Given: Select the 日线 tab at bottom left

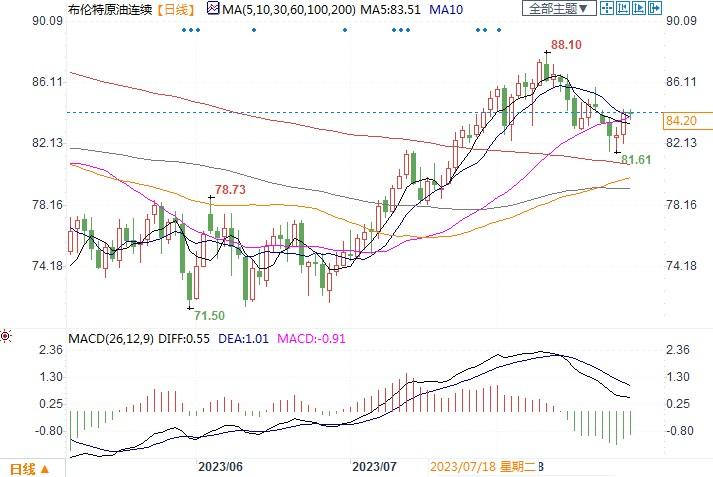Looking at the screenshot, I should 22,468.
